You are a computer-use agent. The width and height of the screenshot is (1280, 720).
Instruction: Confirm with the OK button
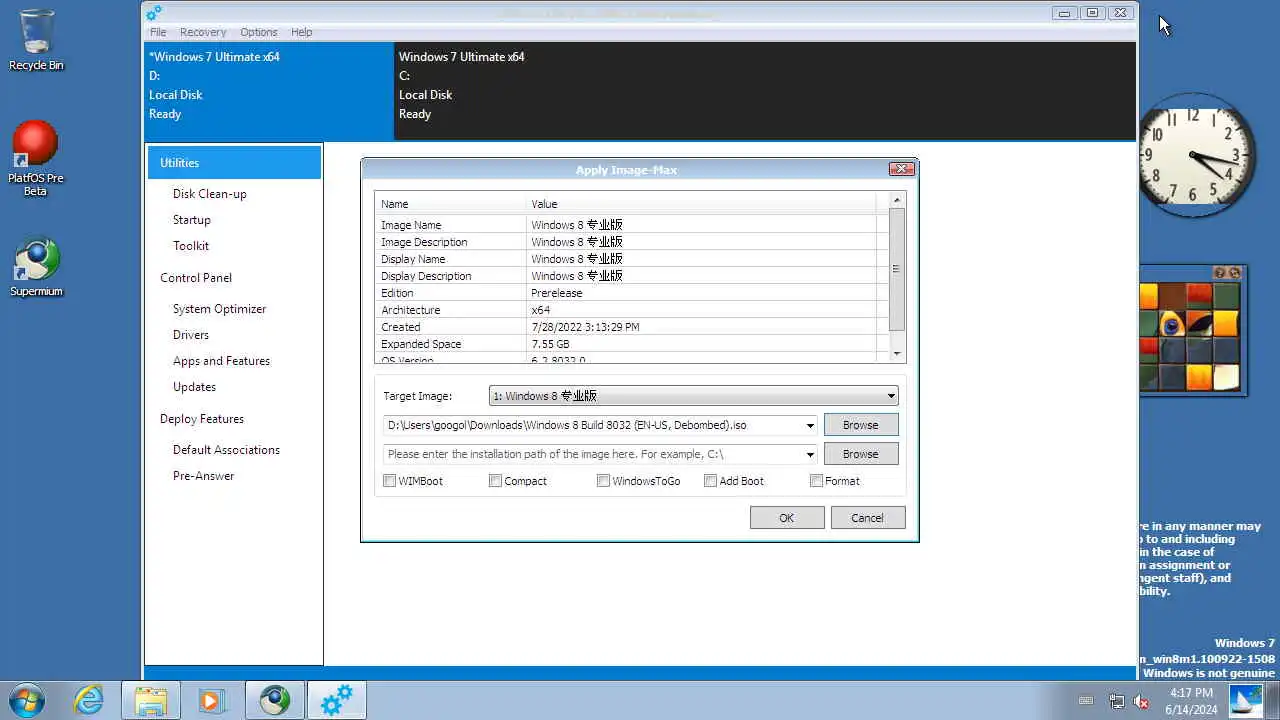pyautogui.click(x=787, y=518)
